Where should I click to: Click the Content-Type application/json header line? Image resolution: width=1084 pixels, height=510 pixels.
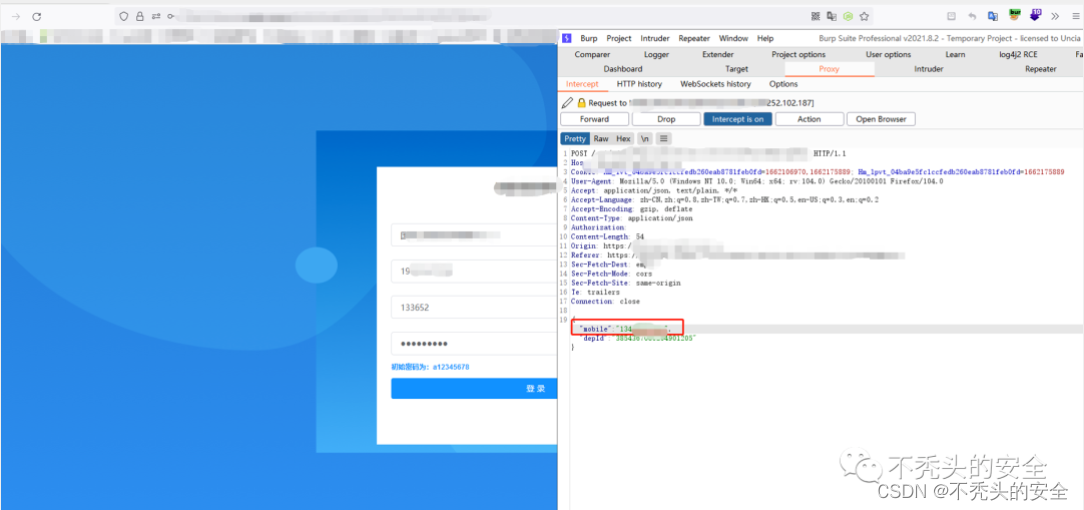point(632,218)
